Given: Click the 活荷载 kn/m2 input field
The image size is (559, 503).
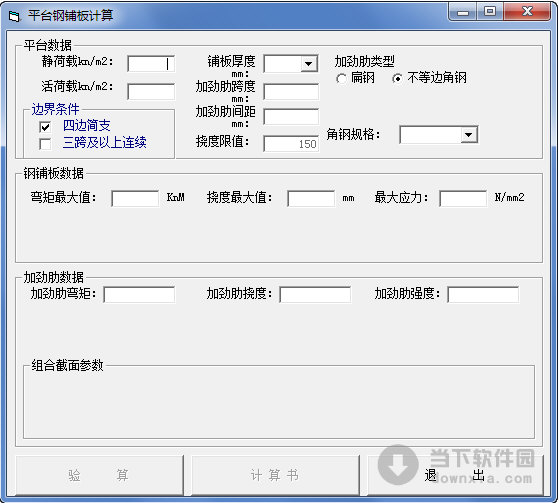Looking at the screenshot, I should (151, 92).
